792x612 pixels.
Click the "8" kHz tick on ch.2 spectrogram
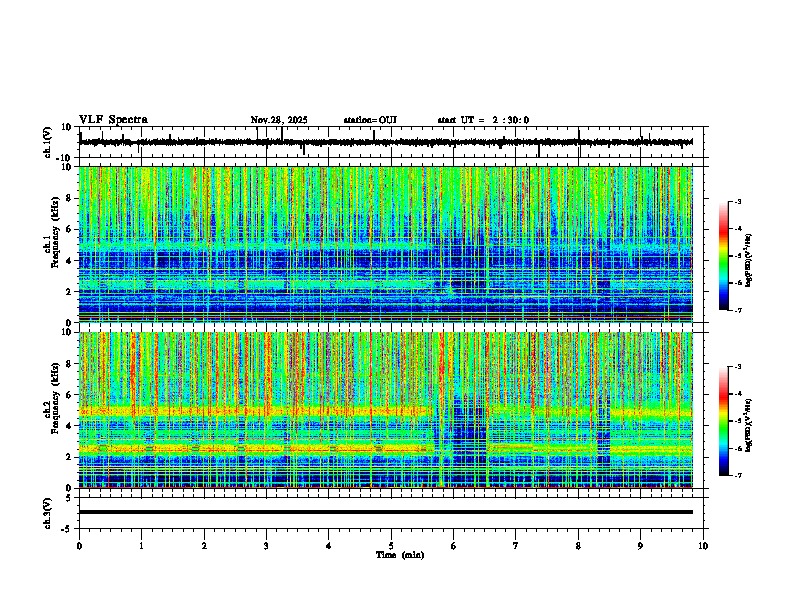coord(69,364)
